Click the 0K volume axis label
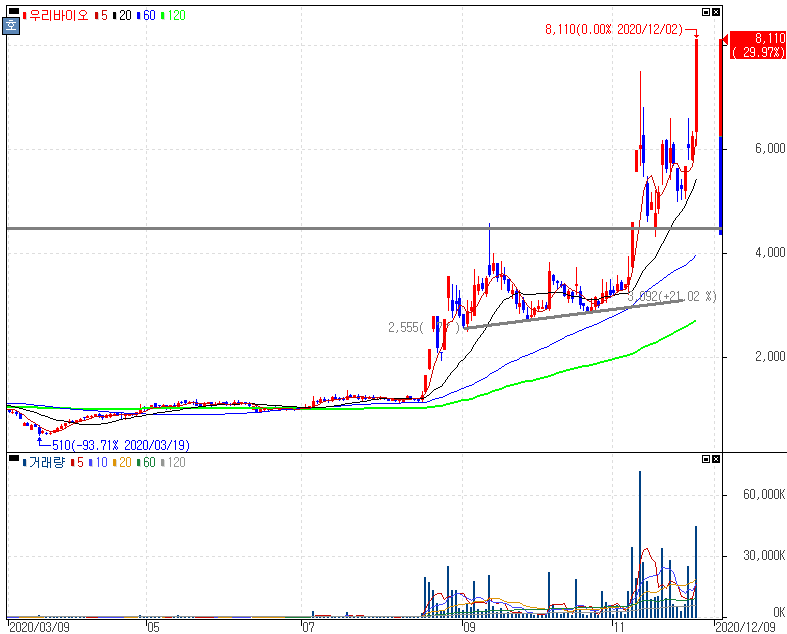This screenshot has width=787, height=634. [778, 612]
